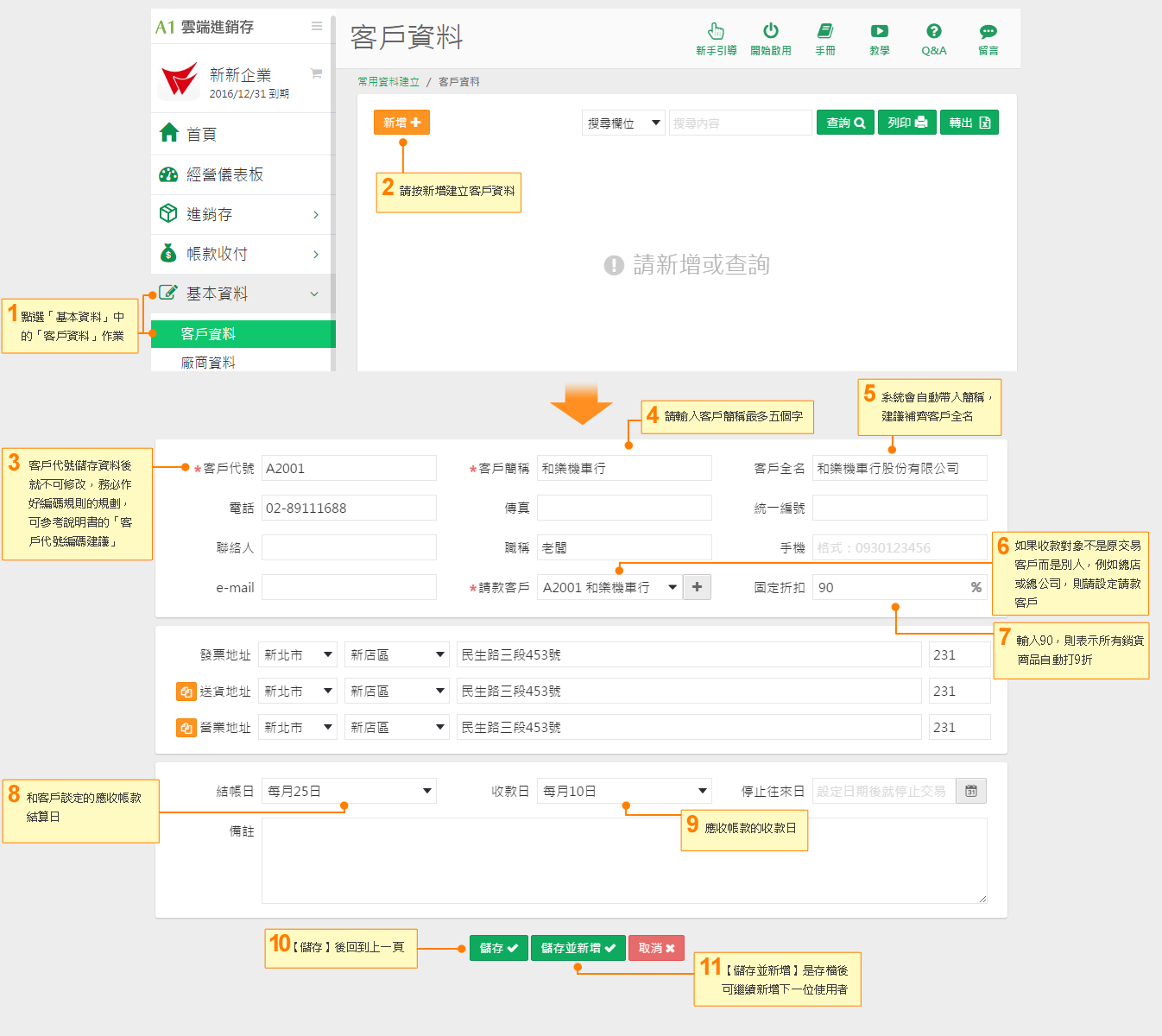This screenshot has width=1162, height=1036.
Task: Click the red 取消 button
Action: 656,948
